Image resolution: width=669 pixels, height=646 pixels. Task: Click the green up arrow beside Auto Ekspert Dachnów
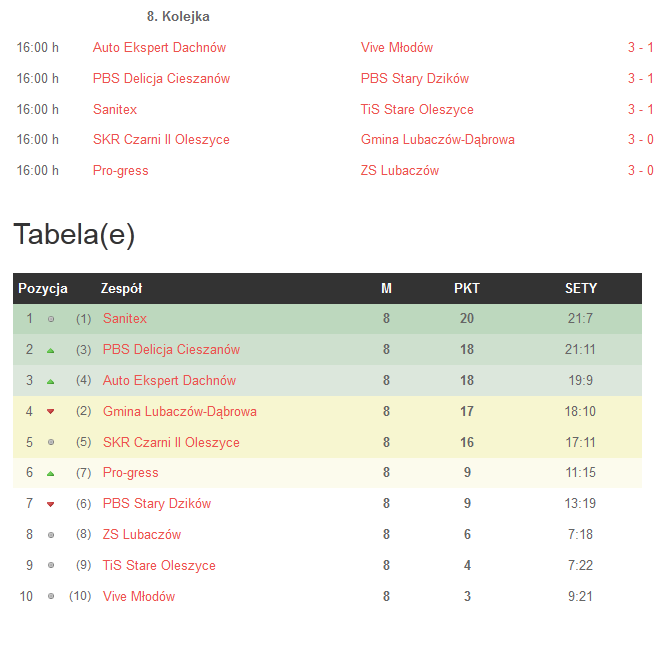51,381
